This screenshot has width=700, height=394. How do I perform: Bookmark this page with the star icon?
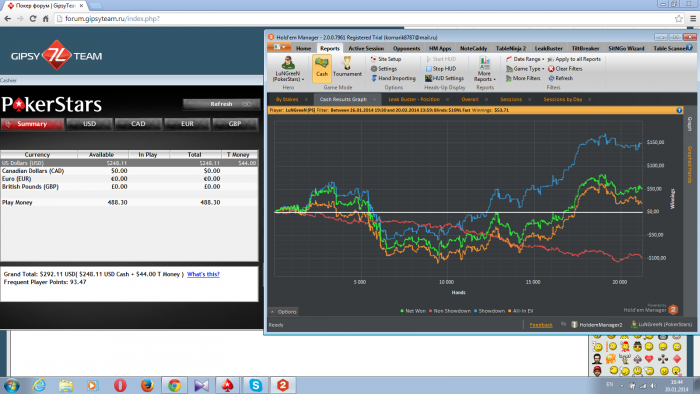[x=679, y=19]
